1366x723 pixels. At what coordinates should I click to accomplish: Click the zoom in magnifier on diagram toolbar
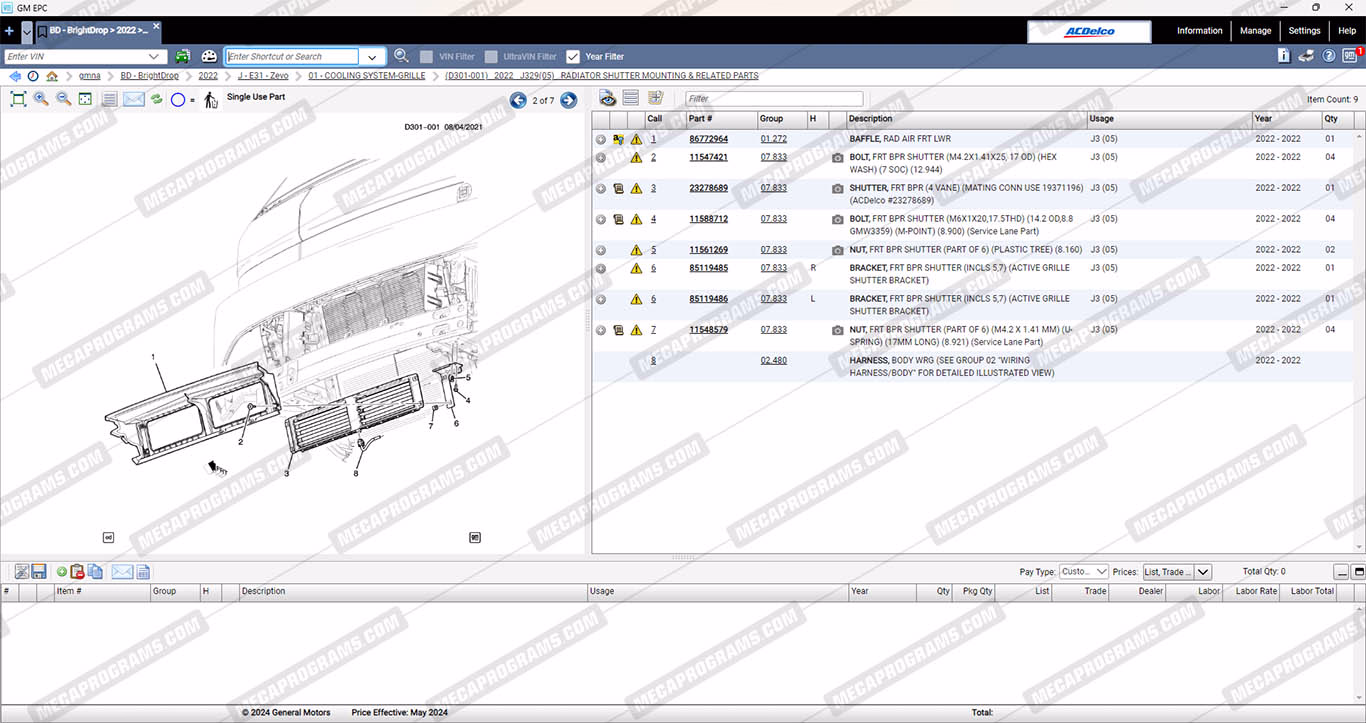[41, 99]
